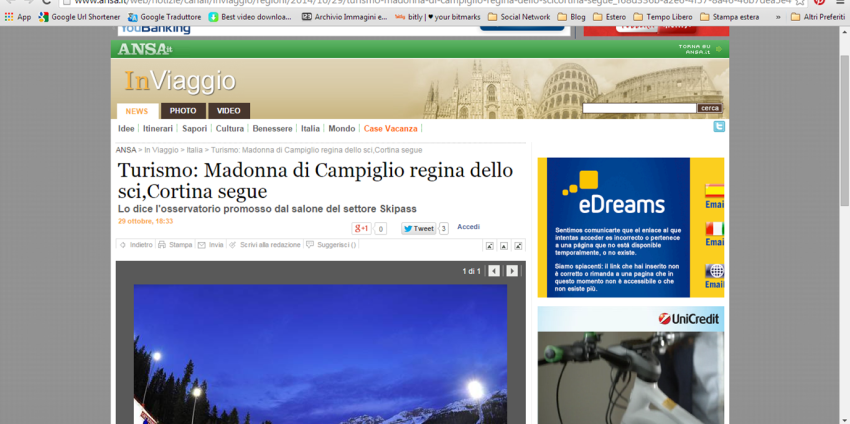
Task: Open Google Traduttore bookmark
Action: point(164,17)
